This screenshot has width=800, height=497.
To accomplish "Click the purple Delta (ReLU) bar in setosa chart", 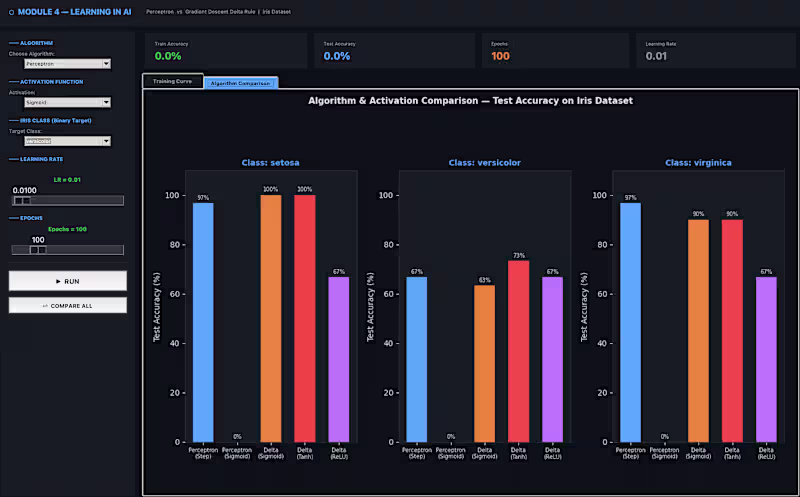I will 339,360.
